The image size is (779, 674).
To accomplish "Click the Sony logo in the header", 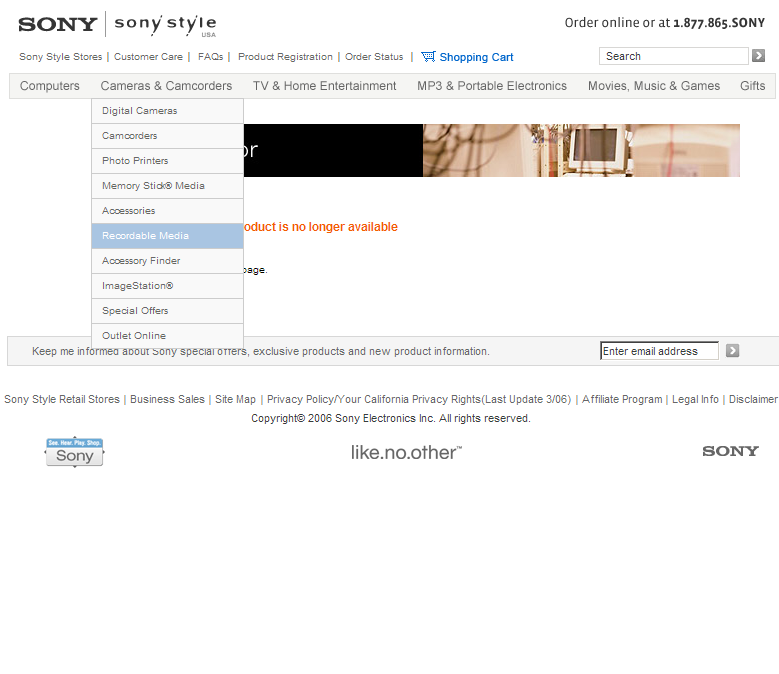I will click(58, 24).
